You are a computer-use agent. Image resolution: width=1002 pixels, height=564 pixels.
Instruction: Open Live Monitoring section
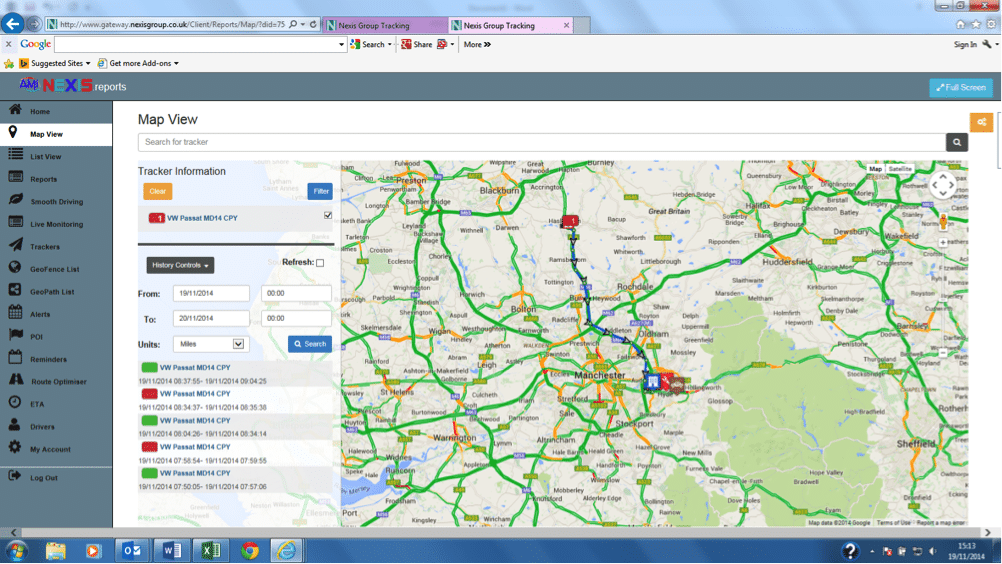[56, 224]
